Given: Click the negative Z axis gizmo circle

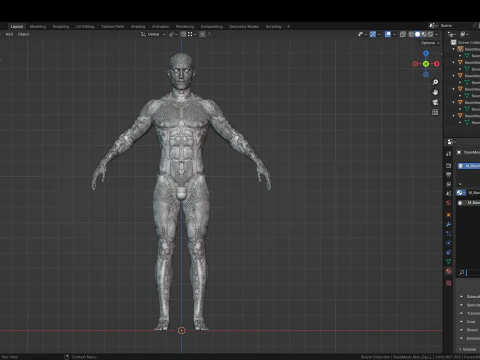Looking at the screenshot, I should (x=426, y=74).
